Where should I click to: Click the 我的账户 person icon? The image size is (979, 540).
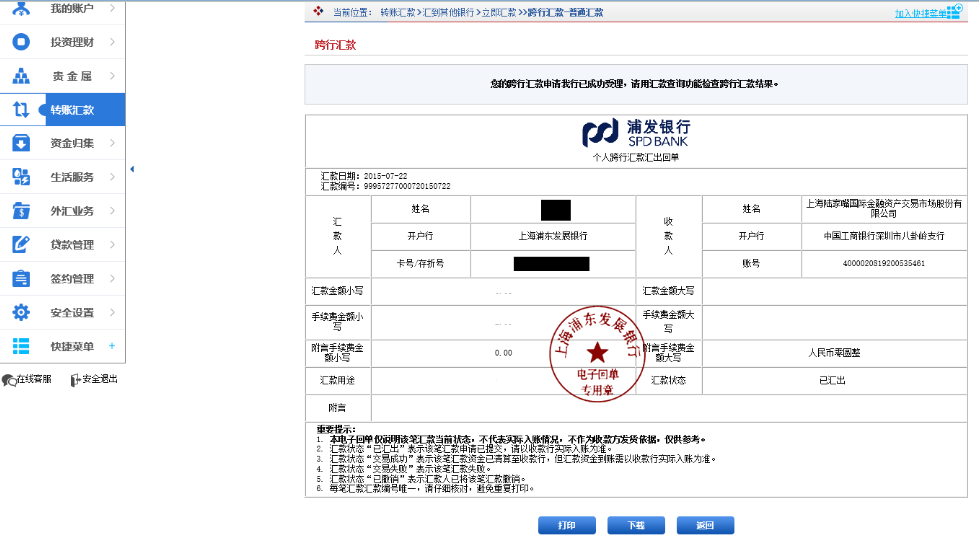(21, 8)
